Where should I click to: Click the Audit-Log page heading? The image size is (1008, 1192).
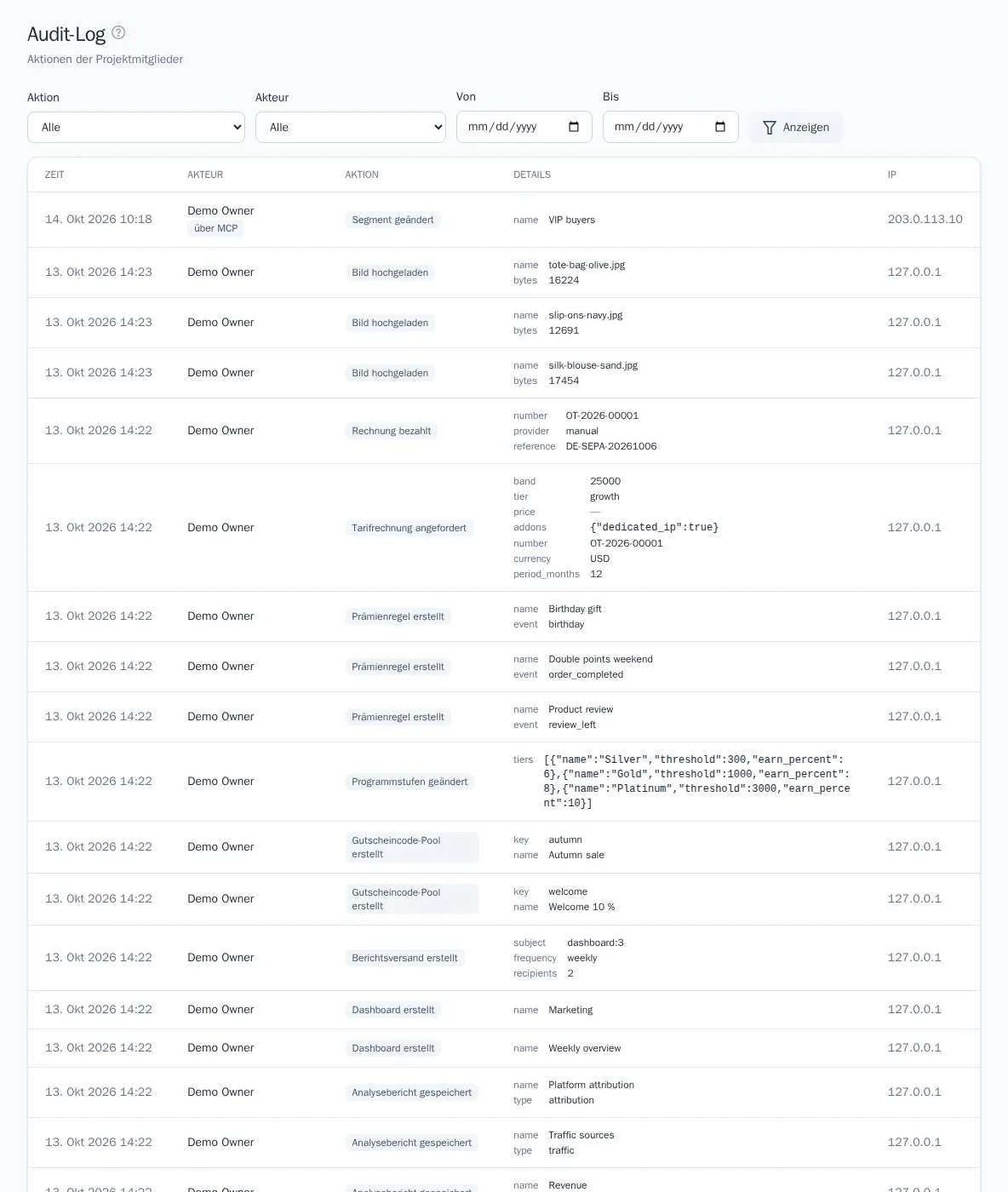(66, 34)
